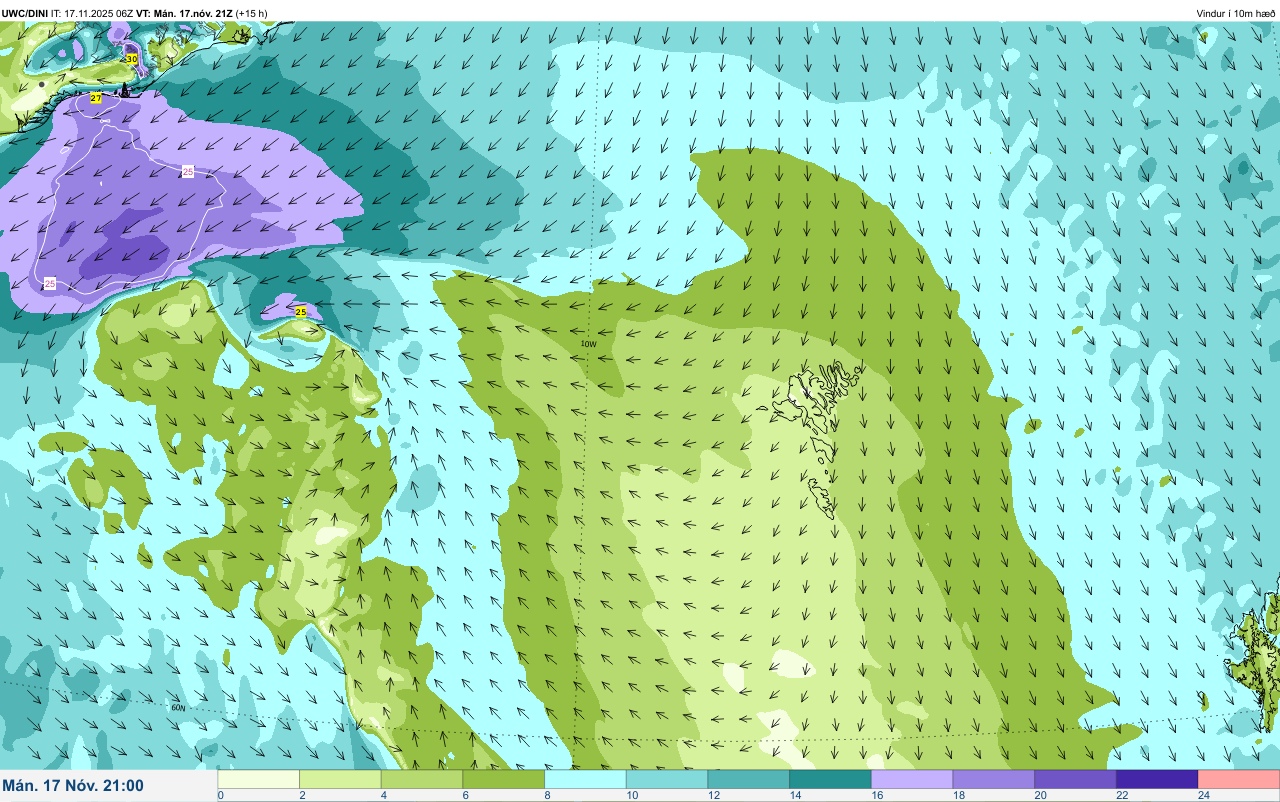Select the 2–4 light green legend swatch
The width and height of the screenshot is (1280, 802).
click(340, 779)
